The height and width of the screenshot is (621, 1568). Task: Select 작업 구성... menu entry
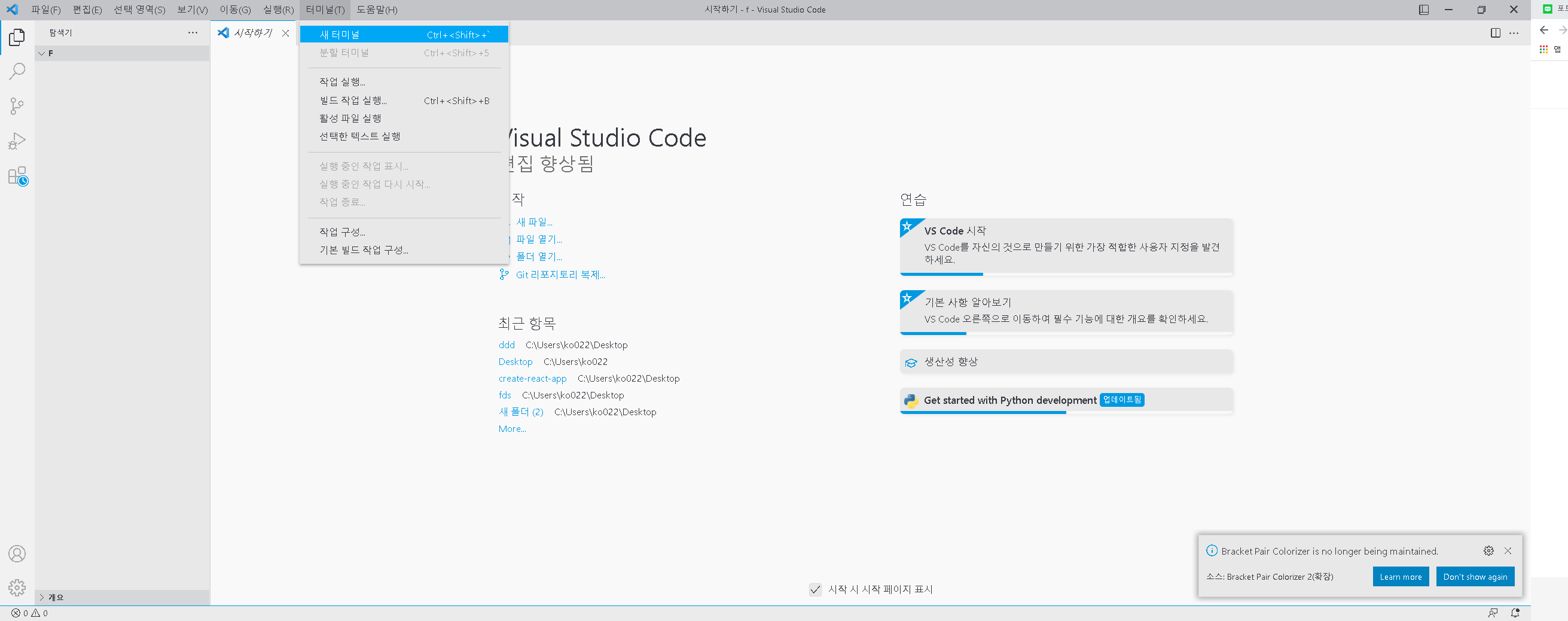pos(404,232)
